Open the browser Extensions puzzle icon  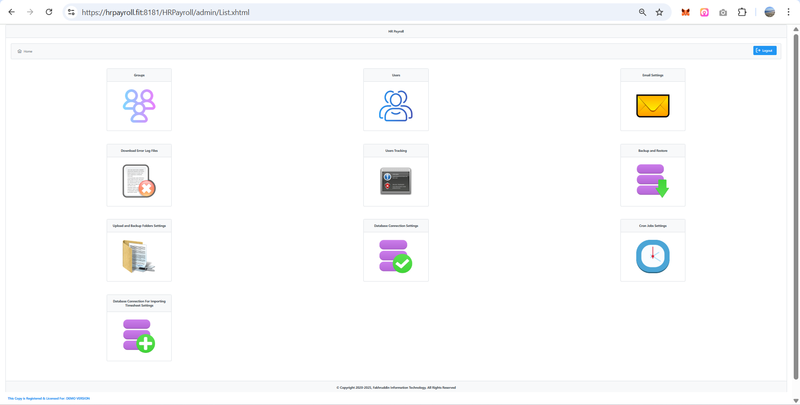point(742,13)
